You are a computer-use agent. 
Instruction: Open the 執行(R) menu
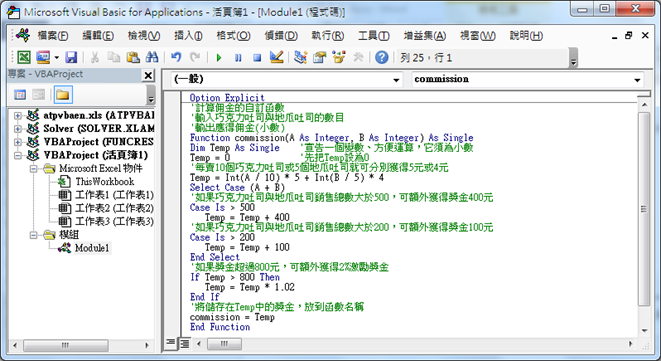pos(328,35)
